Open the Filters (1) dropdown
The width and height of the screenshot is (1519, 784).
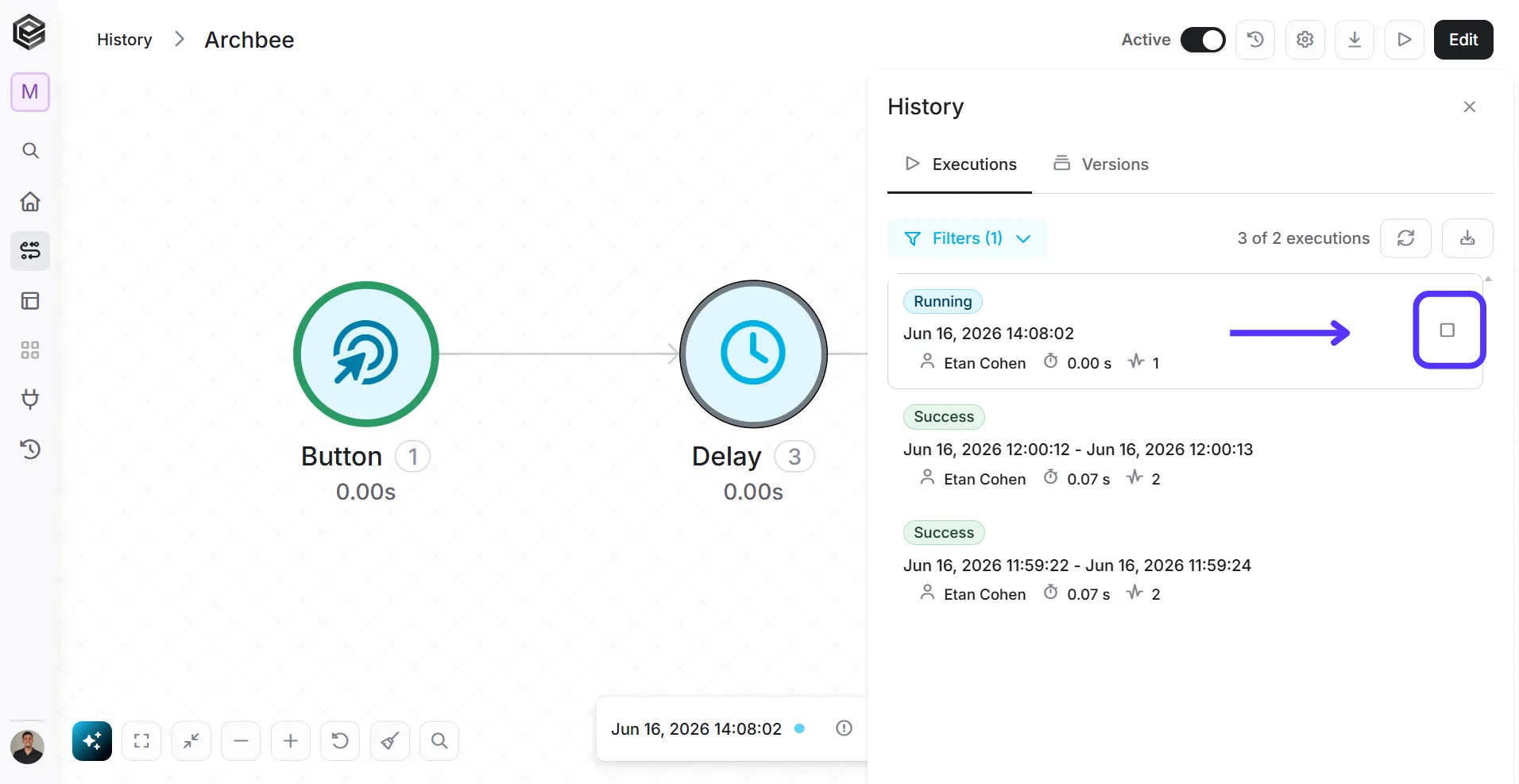pos(967,238)
